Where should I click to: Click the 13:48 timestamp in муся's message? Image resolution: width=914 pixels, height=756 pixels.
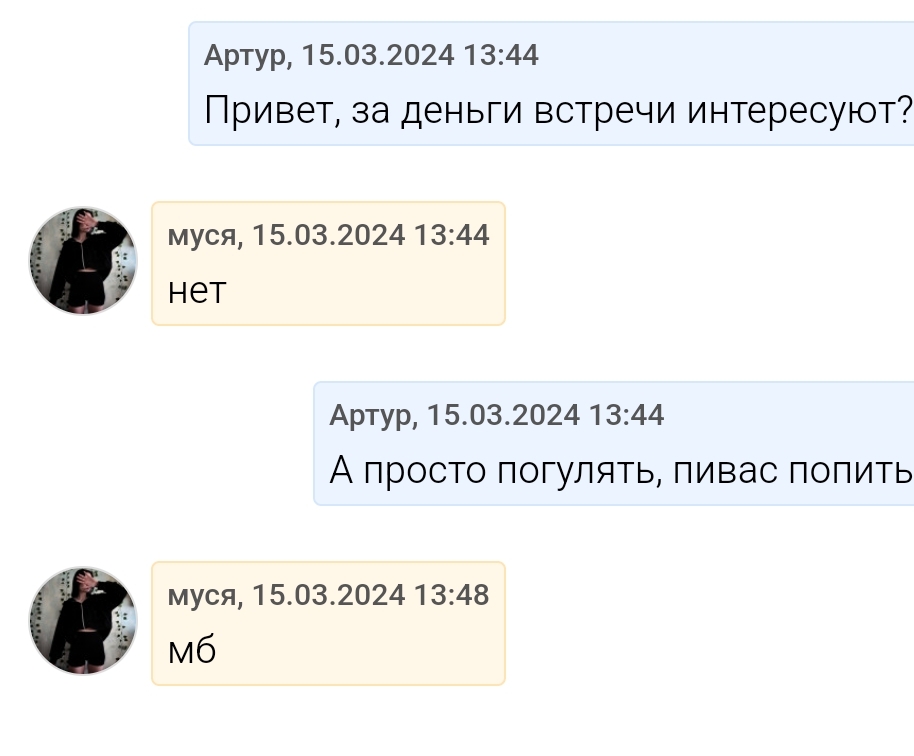[x=451, y=595]
